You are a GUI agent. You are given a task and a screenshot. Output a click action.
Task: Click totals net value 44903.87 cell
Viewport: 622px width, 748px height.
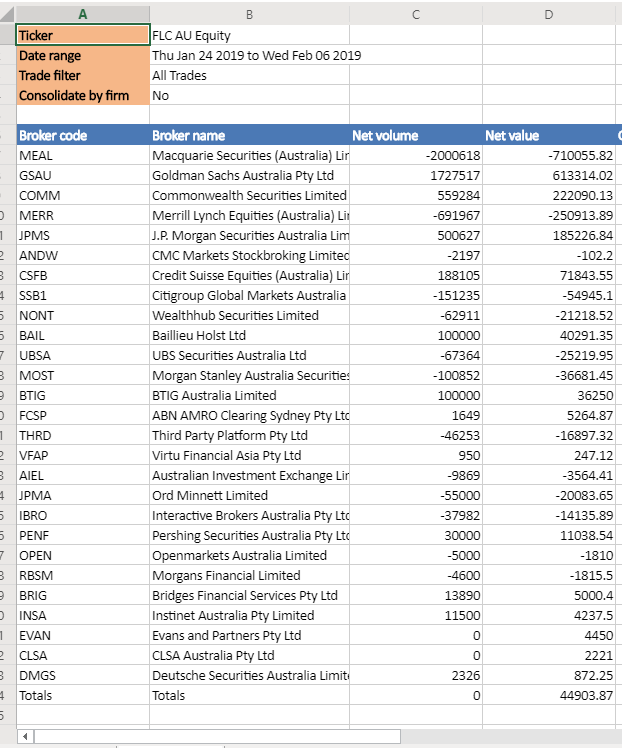coord(549,696)
